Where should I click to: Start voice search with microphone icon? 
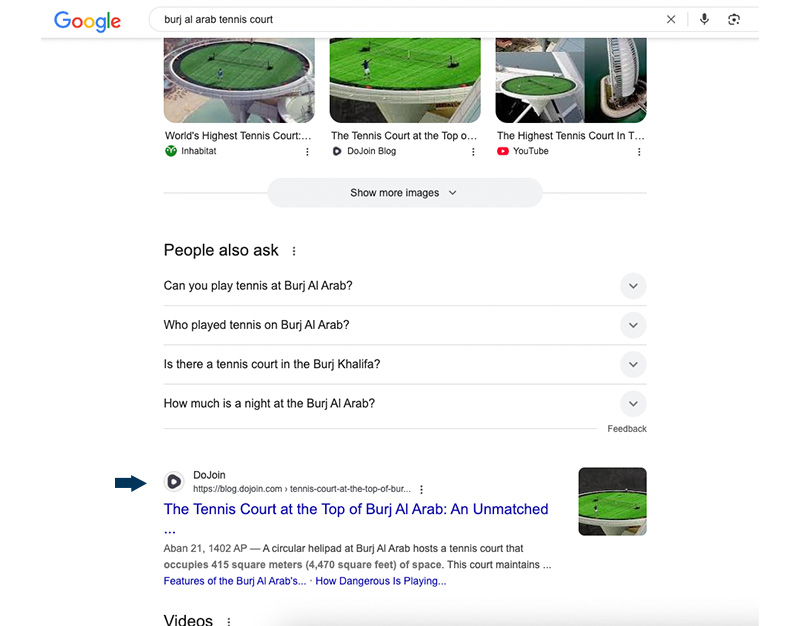click(x=705, y=19)
